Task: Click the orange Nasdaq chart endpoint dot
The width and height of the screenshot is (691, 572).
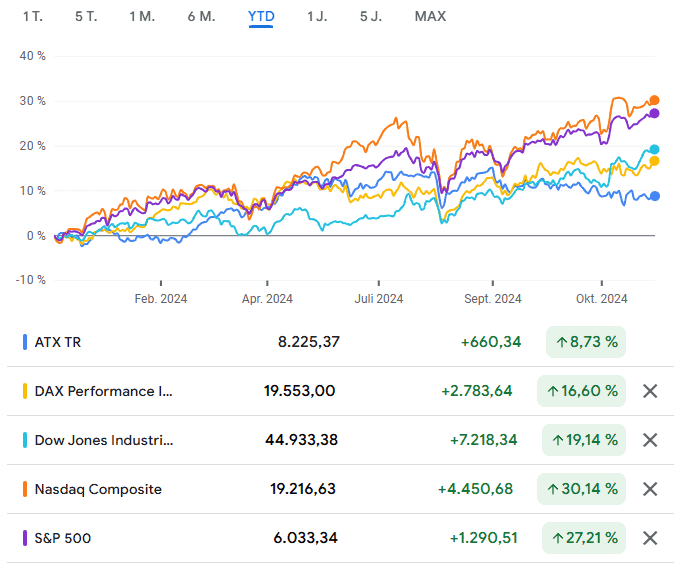Action: [654, 100]
